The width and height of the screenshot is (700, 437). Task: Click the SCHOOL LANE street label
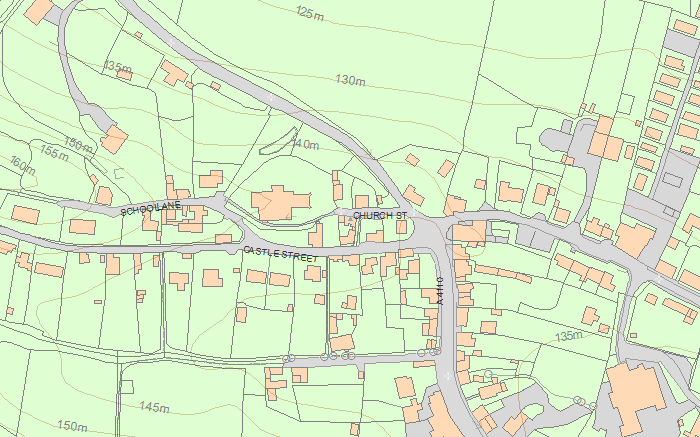[151, 208]
